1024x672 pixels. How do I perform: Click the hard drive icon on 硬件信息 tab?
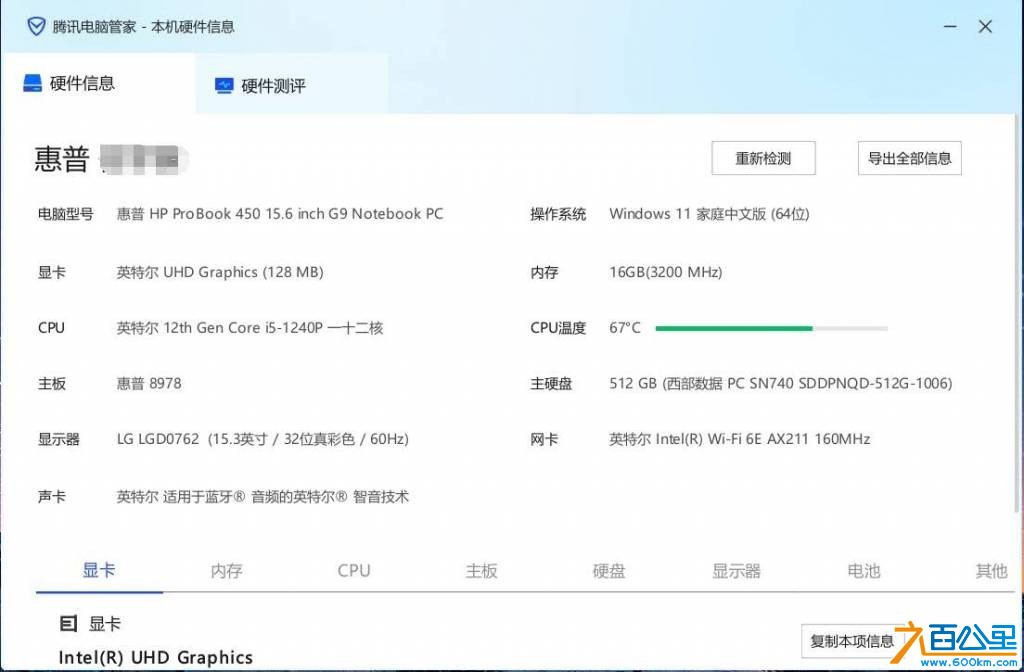coord(33,84)
